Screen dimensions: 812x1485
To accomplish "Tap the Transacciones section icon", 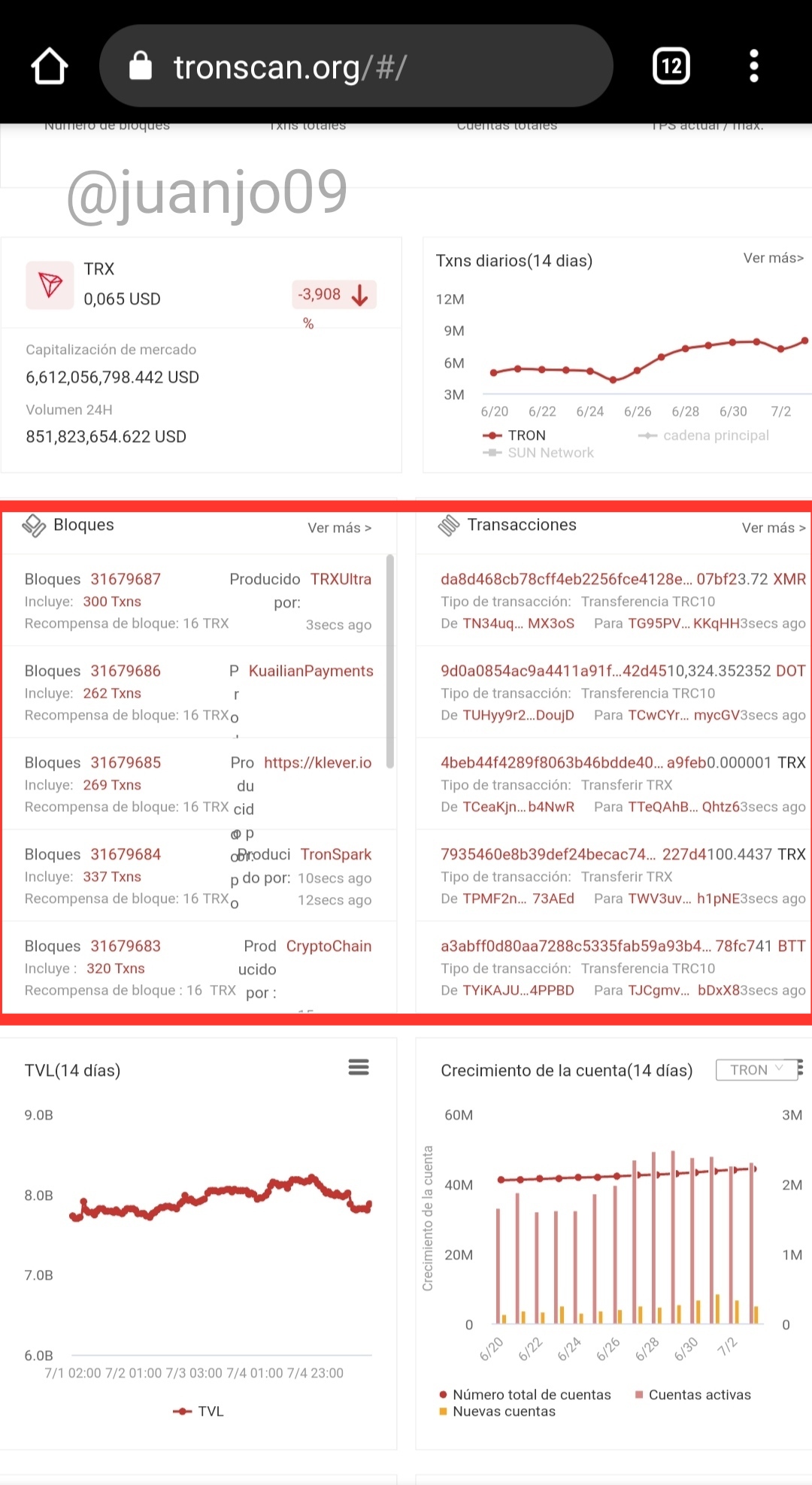I will tap(448, 526).
